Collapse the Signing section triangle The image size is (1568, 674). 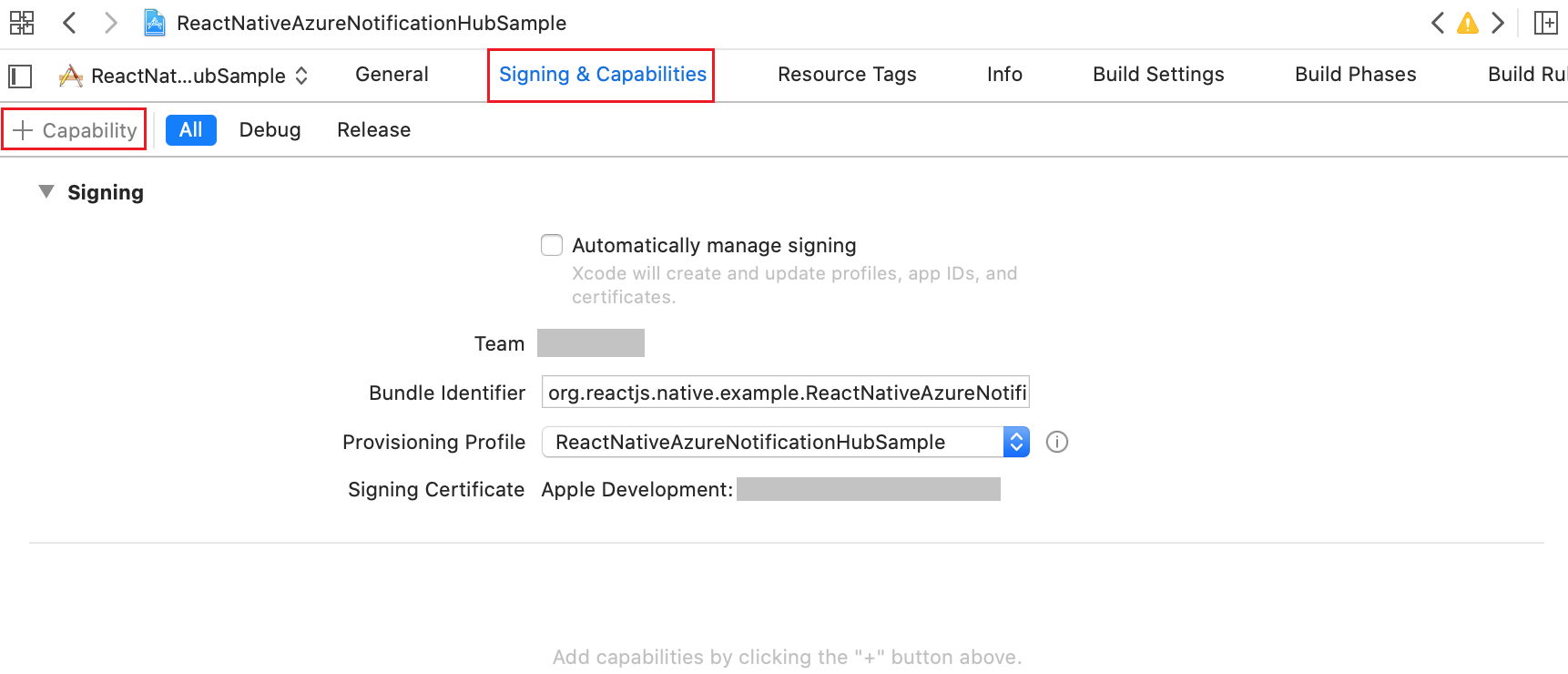pyautogui.click(x=46, y=192)
